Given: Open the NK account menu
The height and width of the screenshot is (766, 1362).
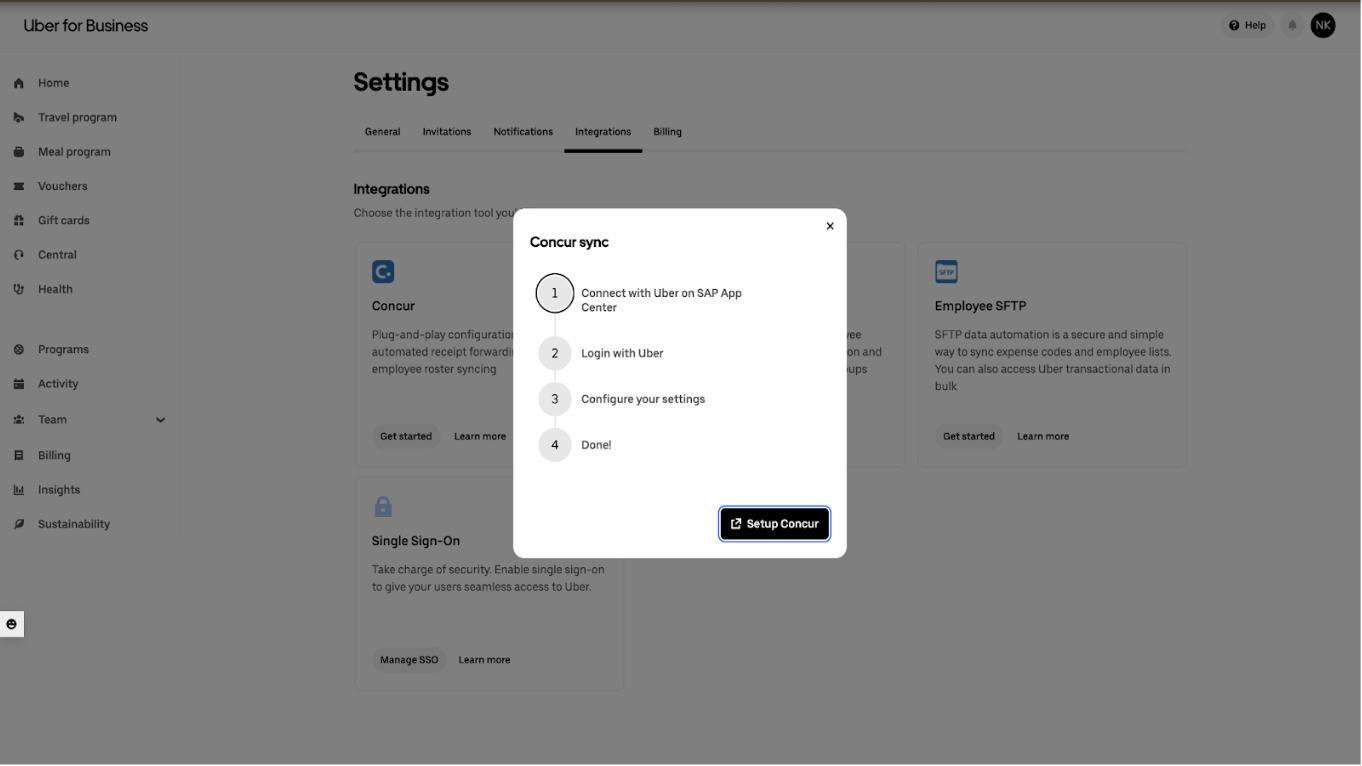Looking at the screenshot, I should coord(1323,25).
